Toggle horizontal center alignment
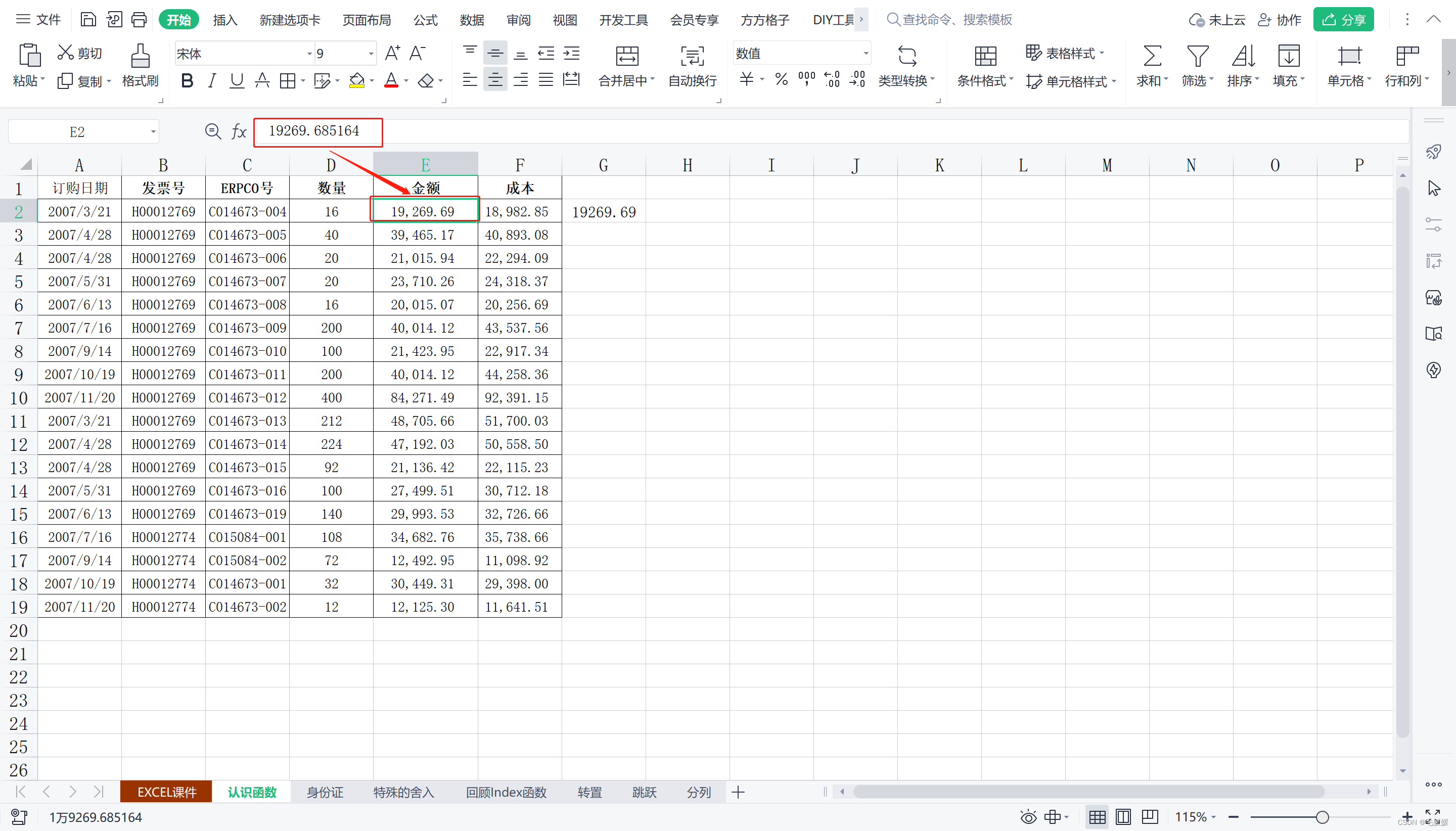1456x831 pixels. pos(495,79)
